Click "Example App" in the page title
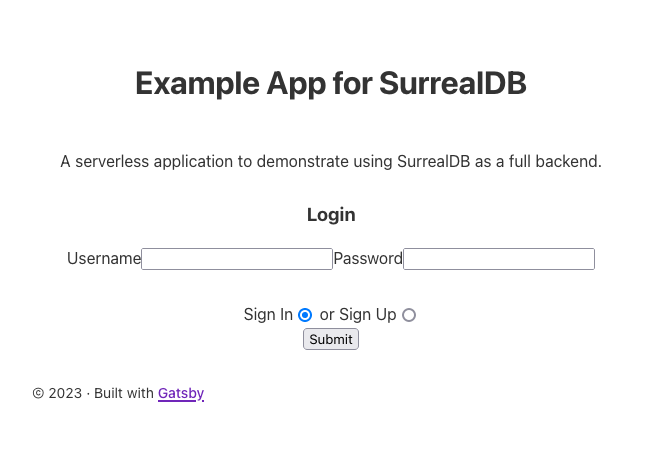 230,83
